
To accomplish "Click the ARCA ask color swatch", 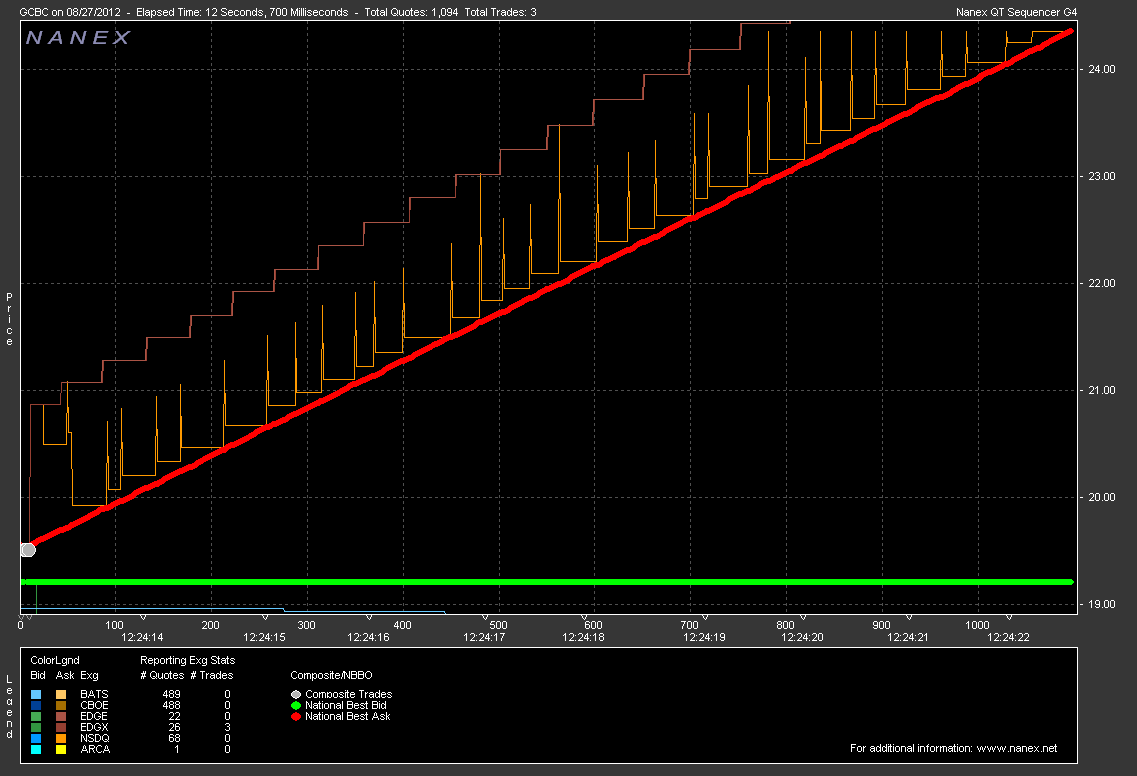I will (61, 749).
